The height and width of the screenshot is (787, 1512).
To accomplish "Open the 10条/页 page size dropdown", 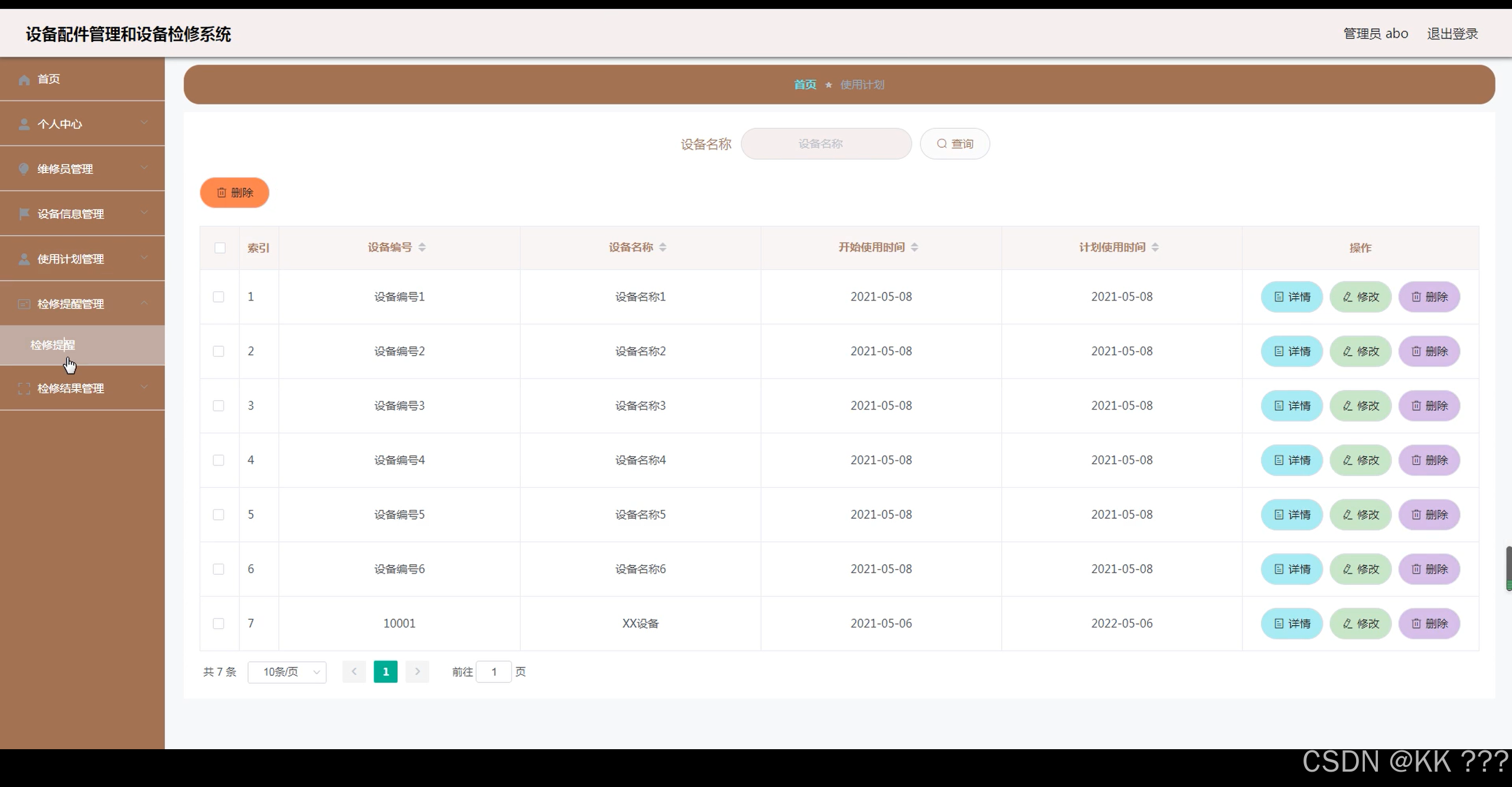I will coord(287,672).
